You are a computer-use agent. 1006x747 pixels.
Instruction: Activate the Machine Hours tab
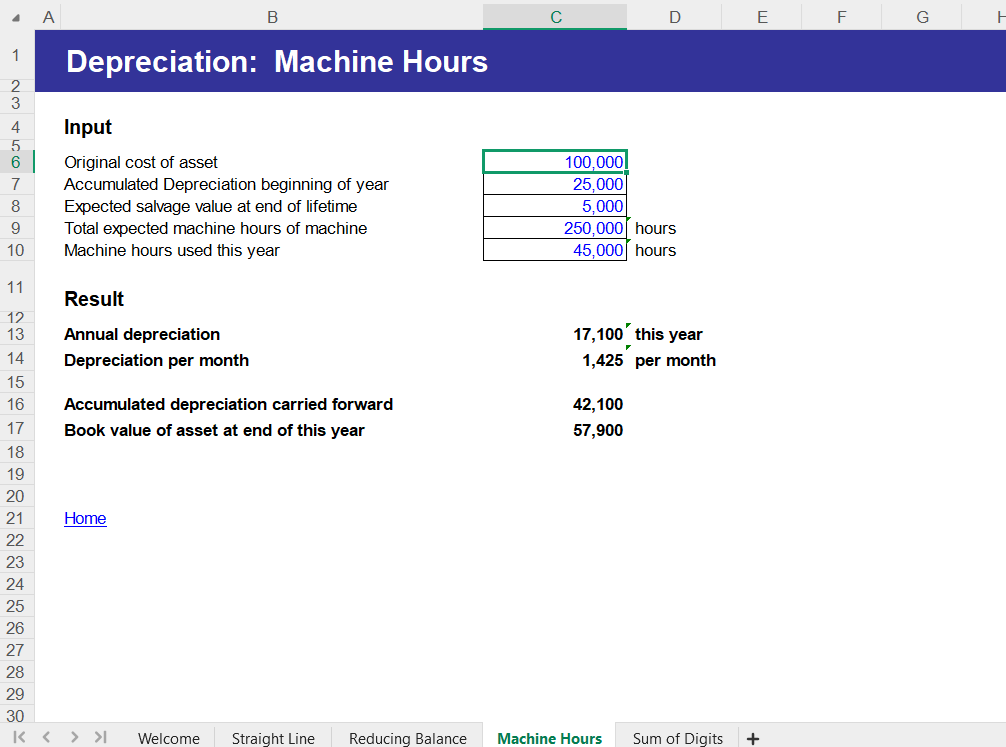tap(549, 738)
